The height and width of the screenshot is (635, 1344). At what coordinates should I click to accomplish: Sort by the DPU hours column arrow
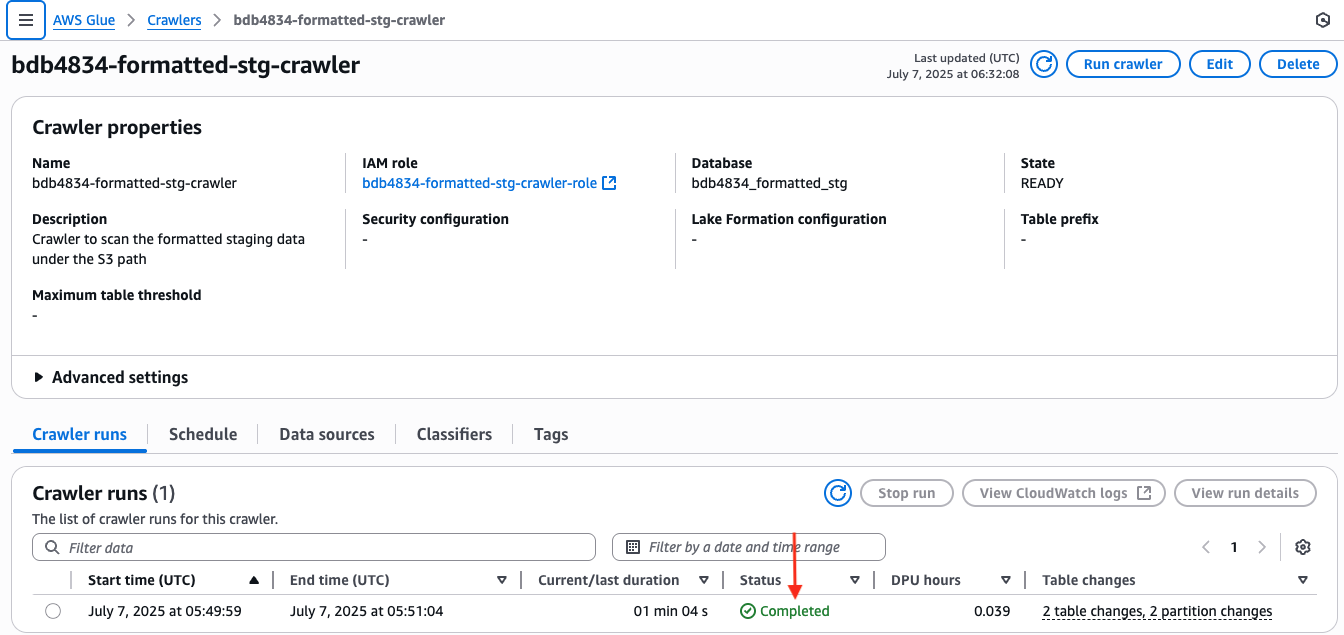tap(1006, 580)
